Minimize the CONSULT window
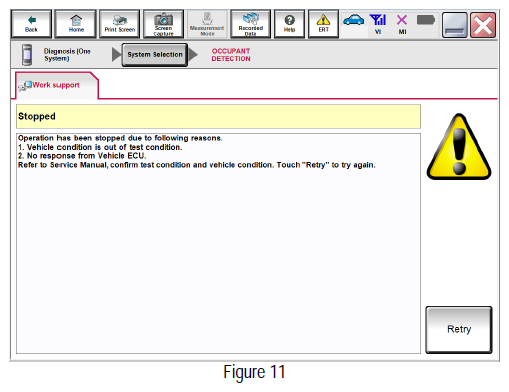 pyautogui.click(x=455, y=25)
